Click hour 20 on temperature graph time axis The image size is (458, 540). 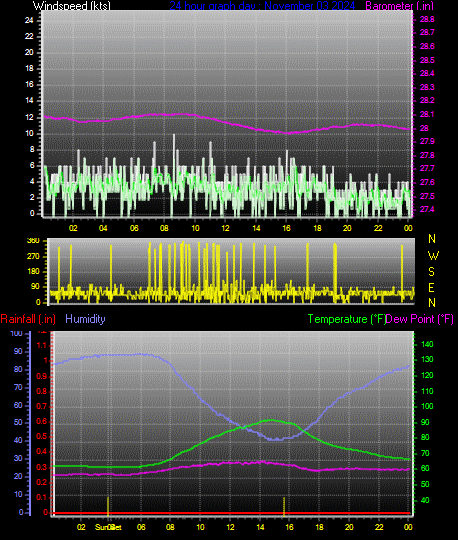pyautogui.click(x=349, y=527)
